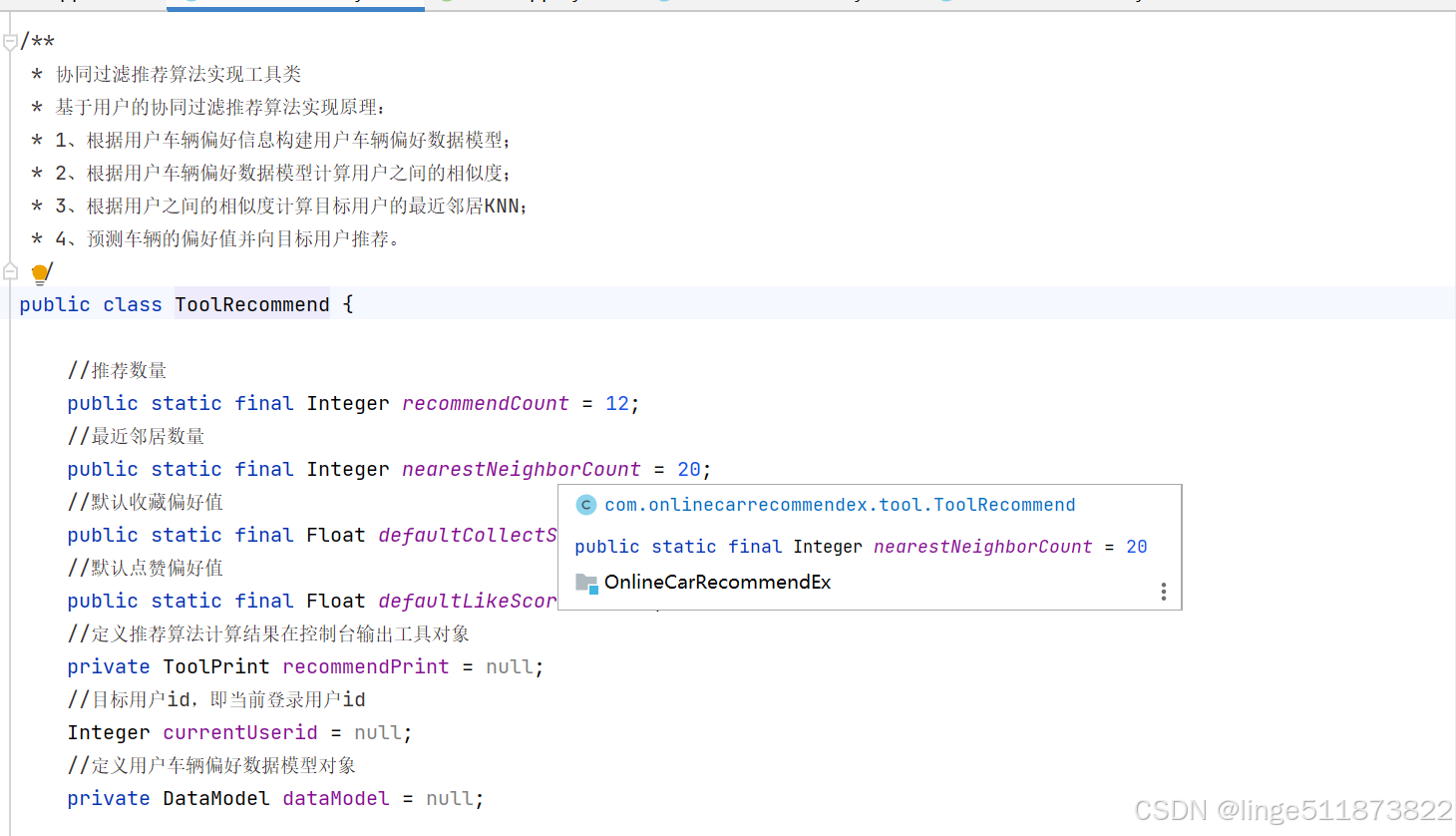
Task: Select the OnlineCarRecommendEx module name in the popup
Action: coord(717,582)
